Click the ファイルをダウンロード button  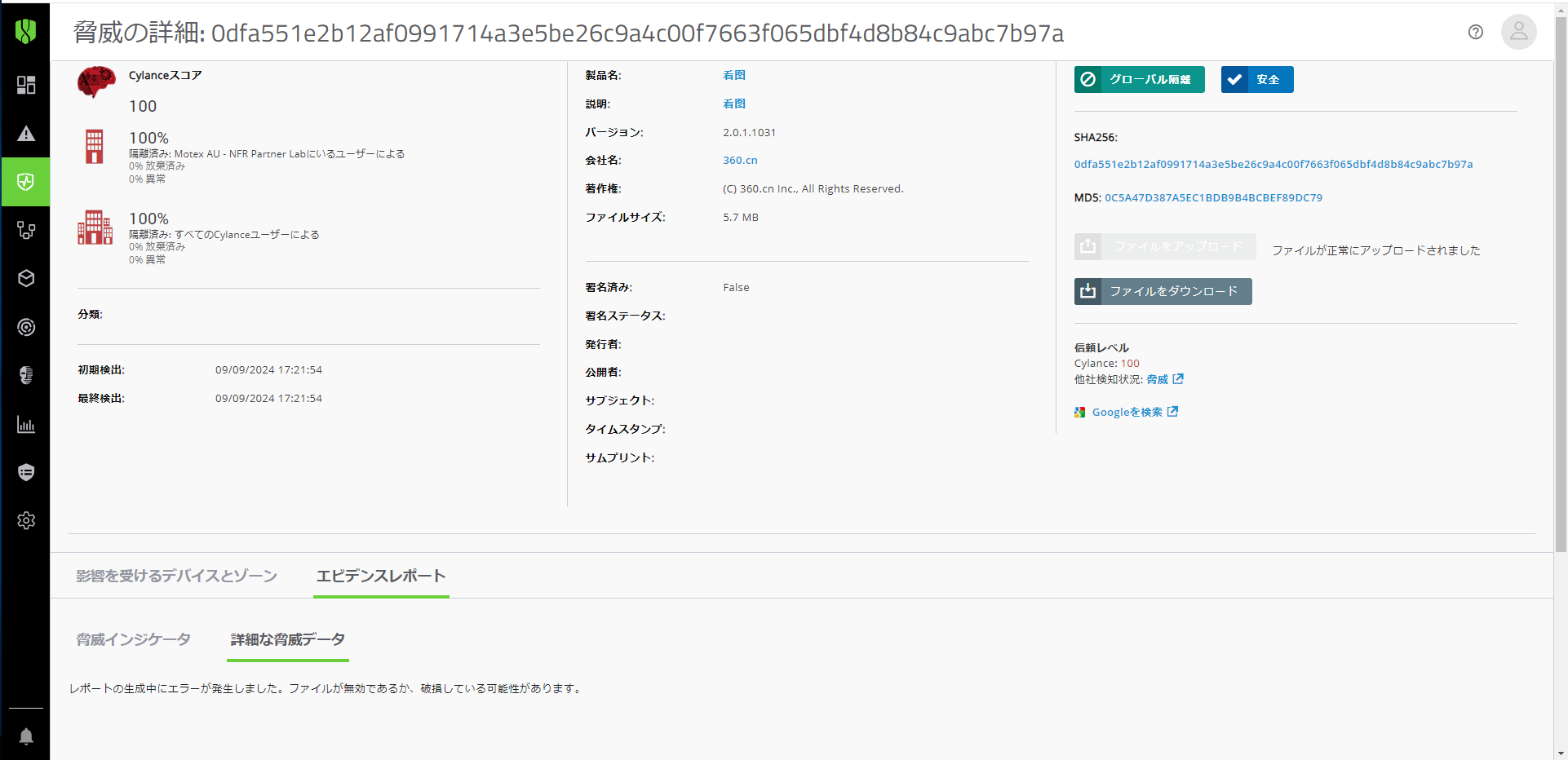1163,291
